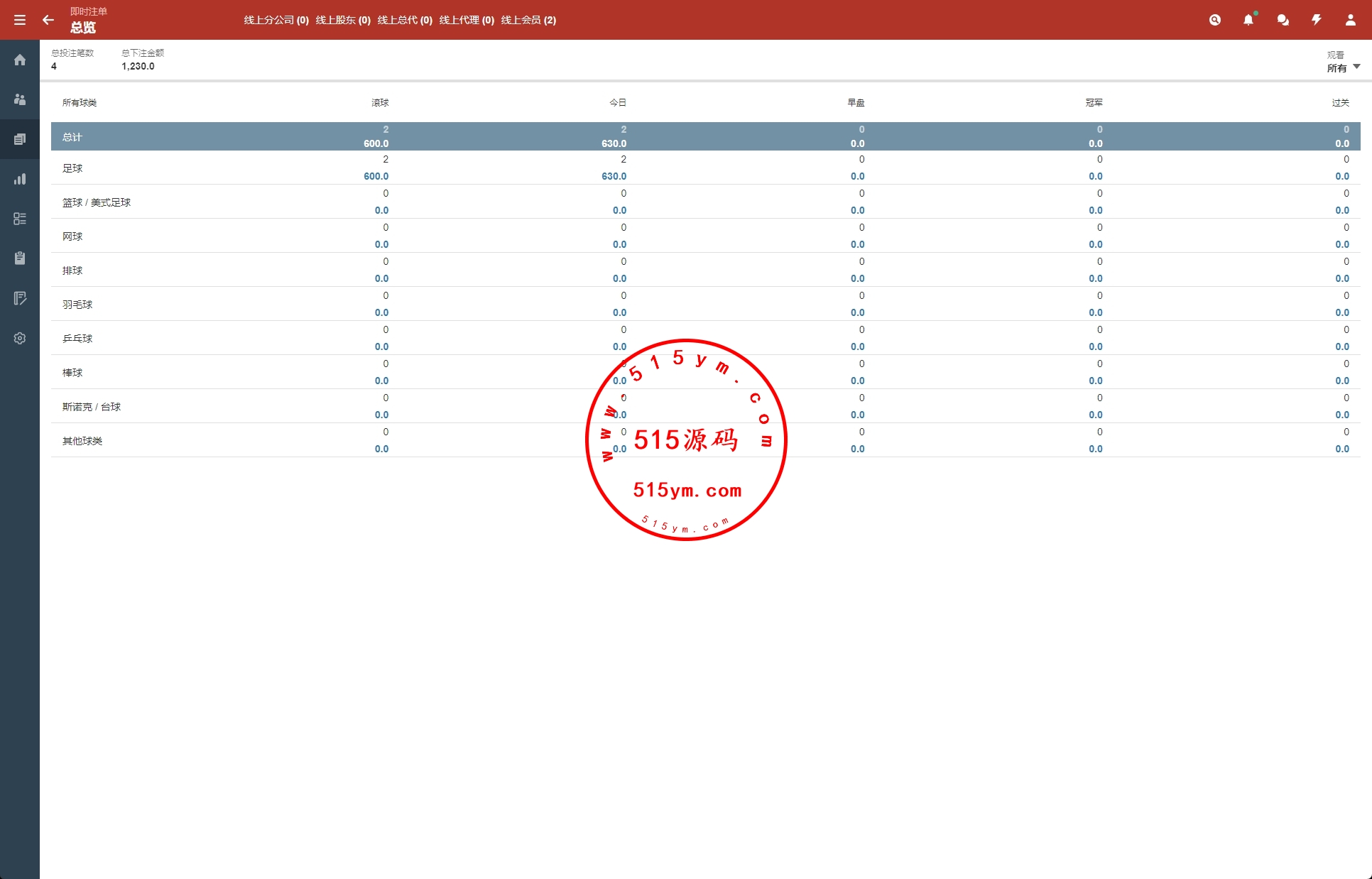This screenshot has height=879, width=1372.
Task: Open the hamburger menu icon
Action: pos(20,20)
